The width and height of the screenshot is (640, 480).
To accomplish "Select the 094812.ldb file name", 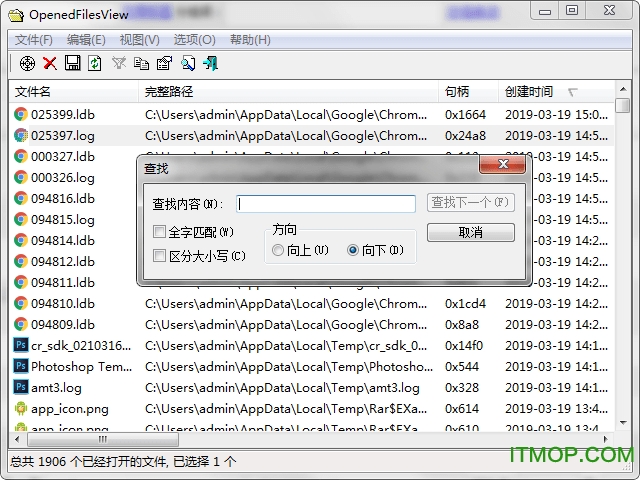I will click(63, 261).
